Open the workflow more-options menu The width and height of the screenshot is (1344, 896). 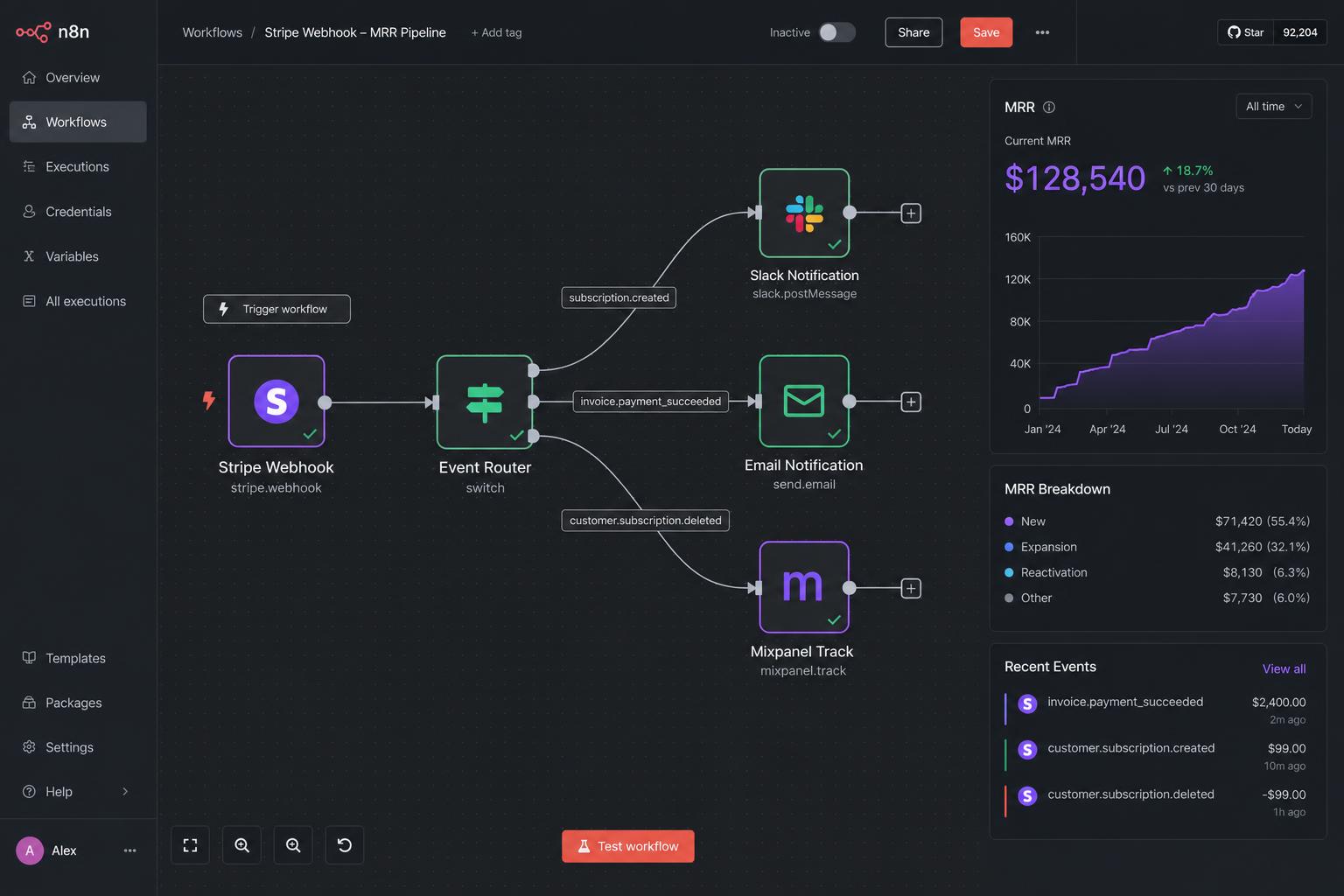click(1042, 32)
